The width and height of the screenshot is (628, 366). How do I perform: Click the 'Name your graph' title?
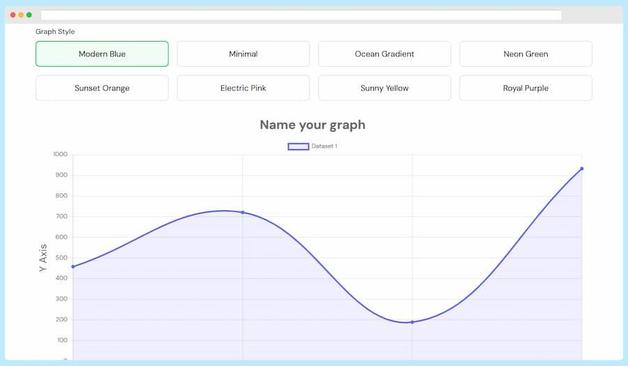[312, 125]
